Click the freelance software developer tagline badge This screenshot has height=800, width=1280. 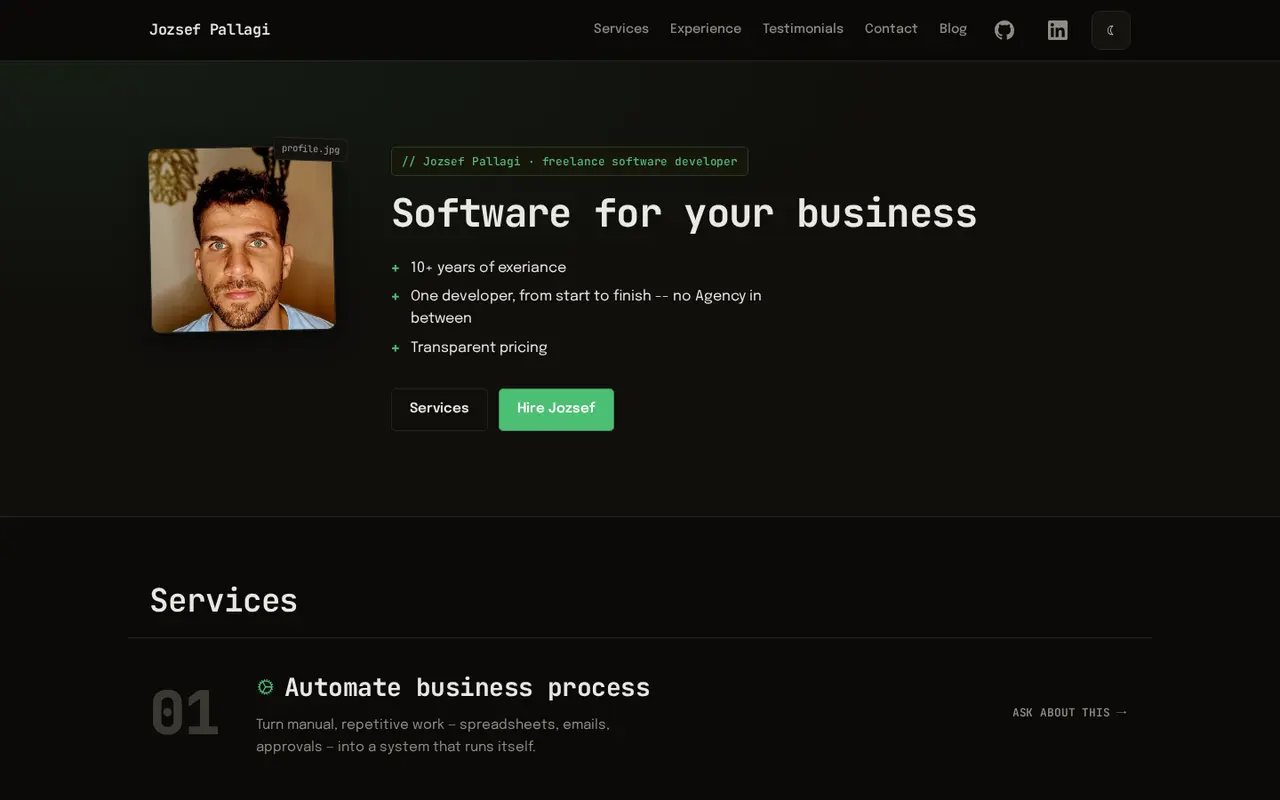click(569, 161)
